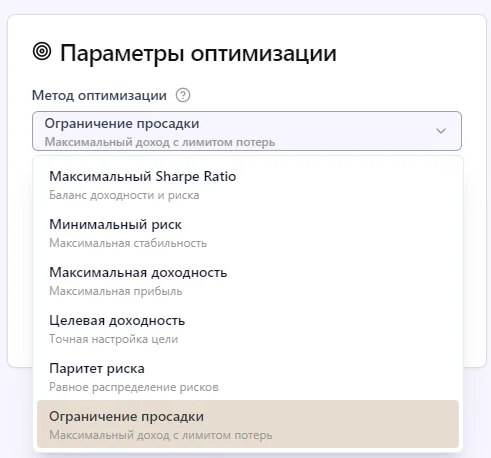Click the Максимальная стабильность subtitle
Screen dimensions: 491x458
(128, 243)
